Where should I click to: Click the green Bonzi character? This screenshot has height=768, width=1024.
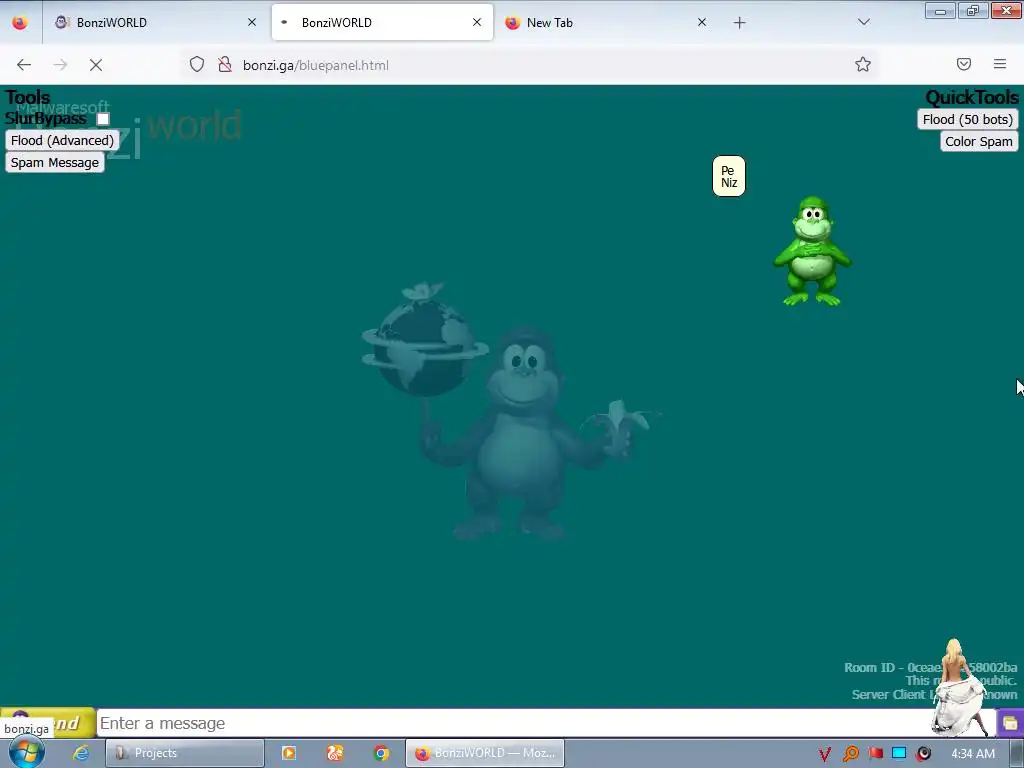(x=812, y=251)
